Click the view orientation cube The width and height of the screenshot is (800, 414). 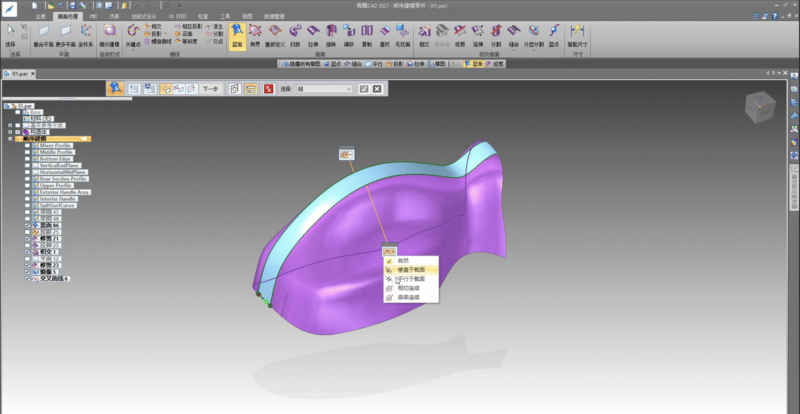(x=763, y=105)
